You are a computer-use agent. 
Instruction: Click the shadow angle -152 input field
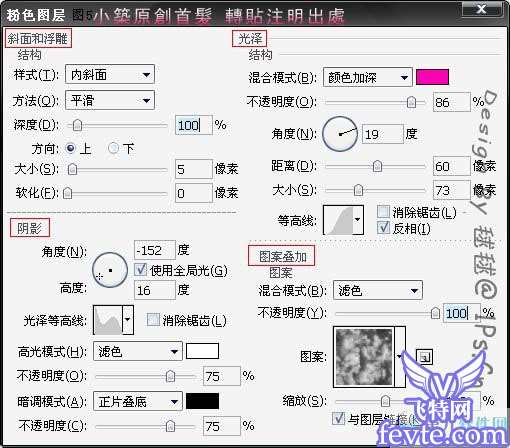click(x=155, y=250)
